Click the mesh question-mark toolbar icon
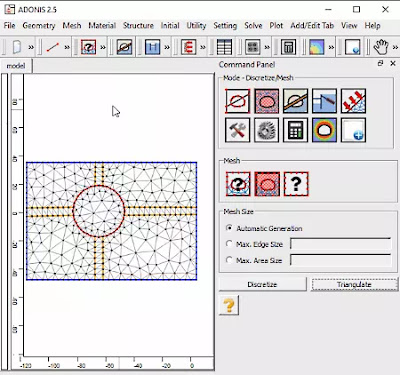This screenshot has height=375, width=400. pos(88,47)
